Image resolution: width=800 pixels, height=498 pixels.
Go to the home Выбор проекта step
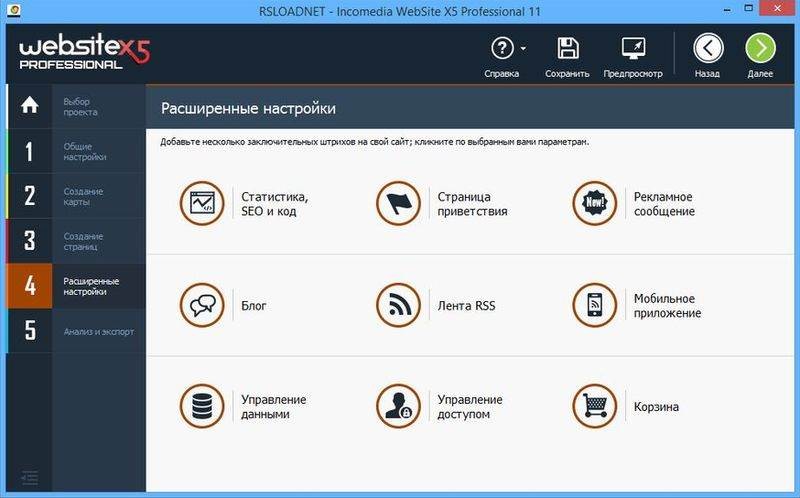(x=76, y=107)
